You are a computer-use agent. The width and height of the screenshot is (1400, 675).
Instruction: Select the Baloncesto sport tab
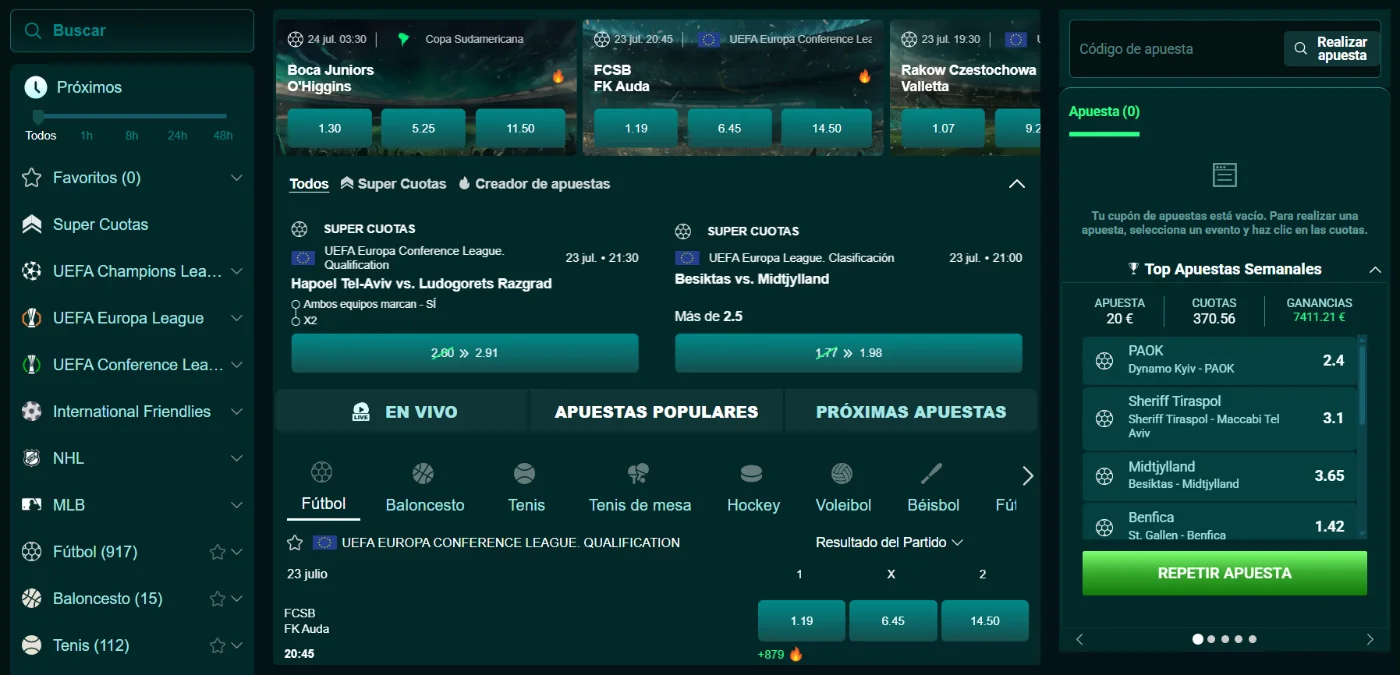point(425,488)
